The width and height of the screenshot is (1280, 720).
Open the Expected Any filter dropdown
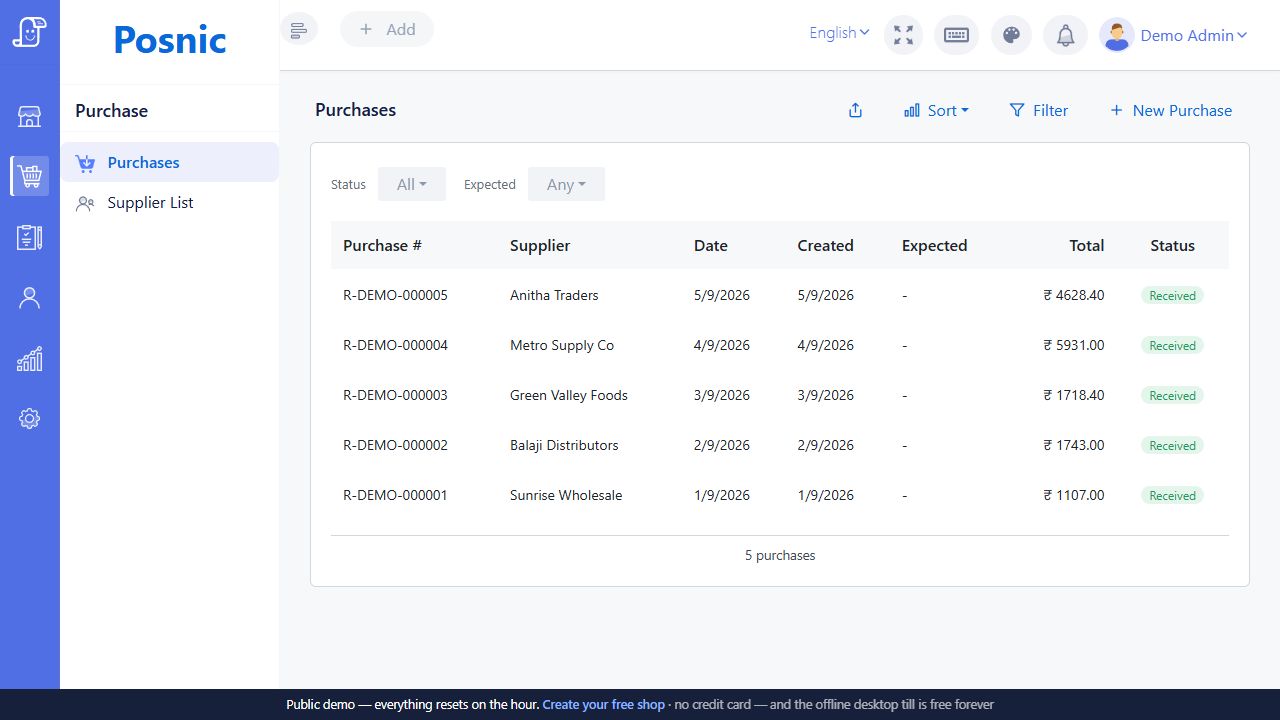coord(566,184)
